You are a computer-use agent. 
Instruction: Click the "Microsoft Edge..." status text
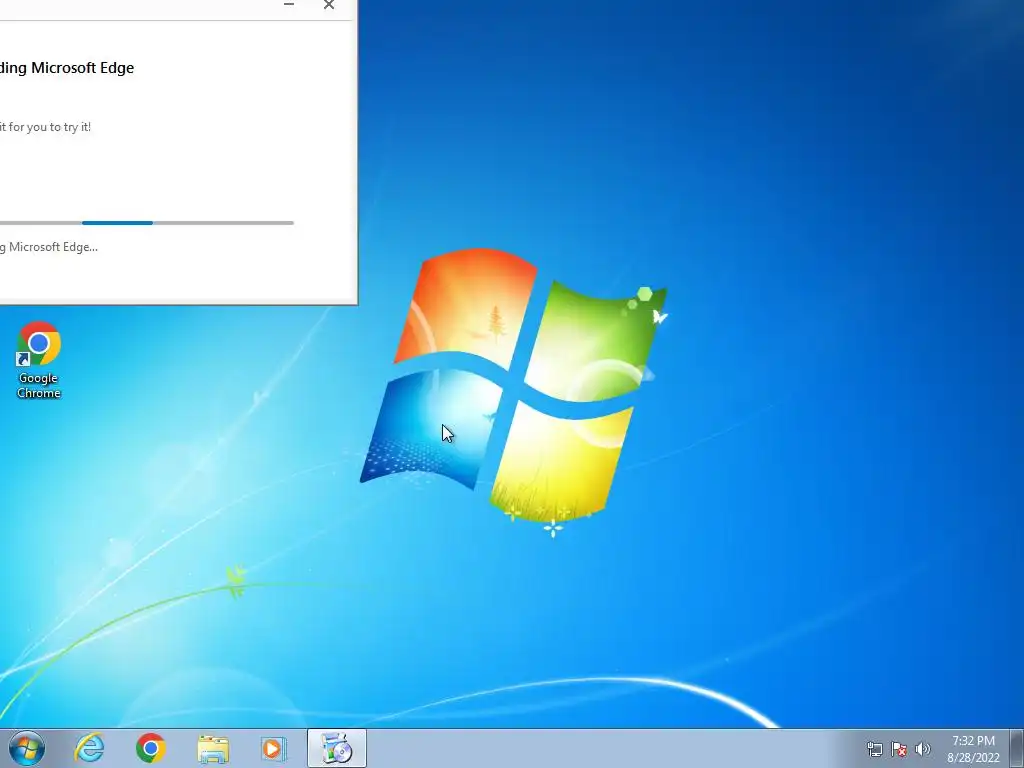54,247
